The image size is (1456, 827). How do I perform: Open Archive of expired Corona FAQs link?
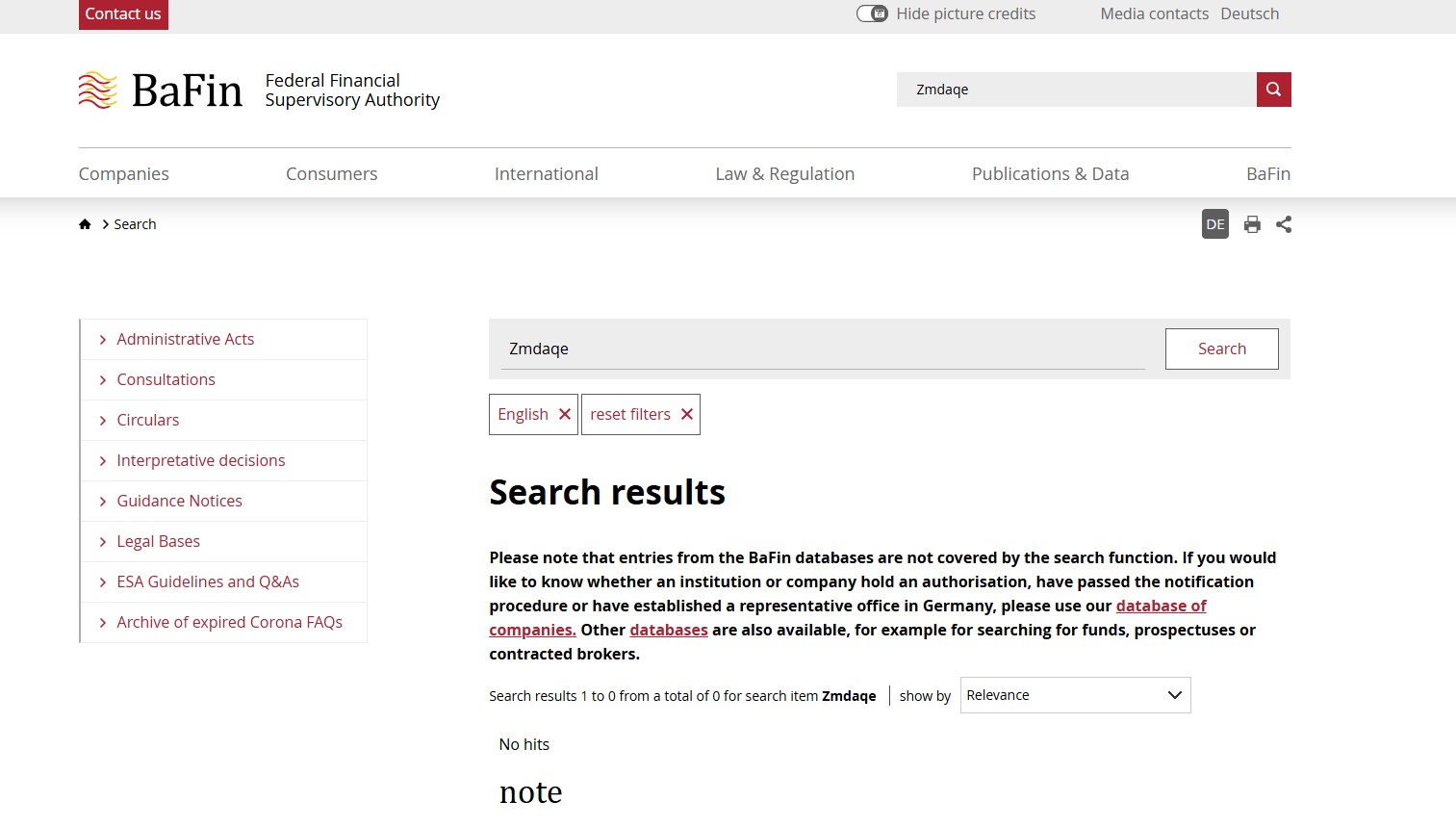tap(230, 622)
